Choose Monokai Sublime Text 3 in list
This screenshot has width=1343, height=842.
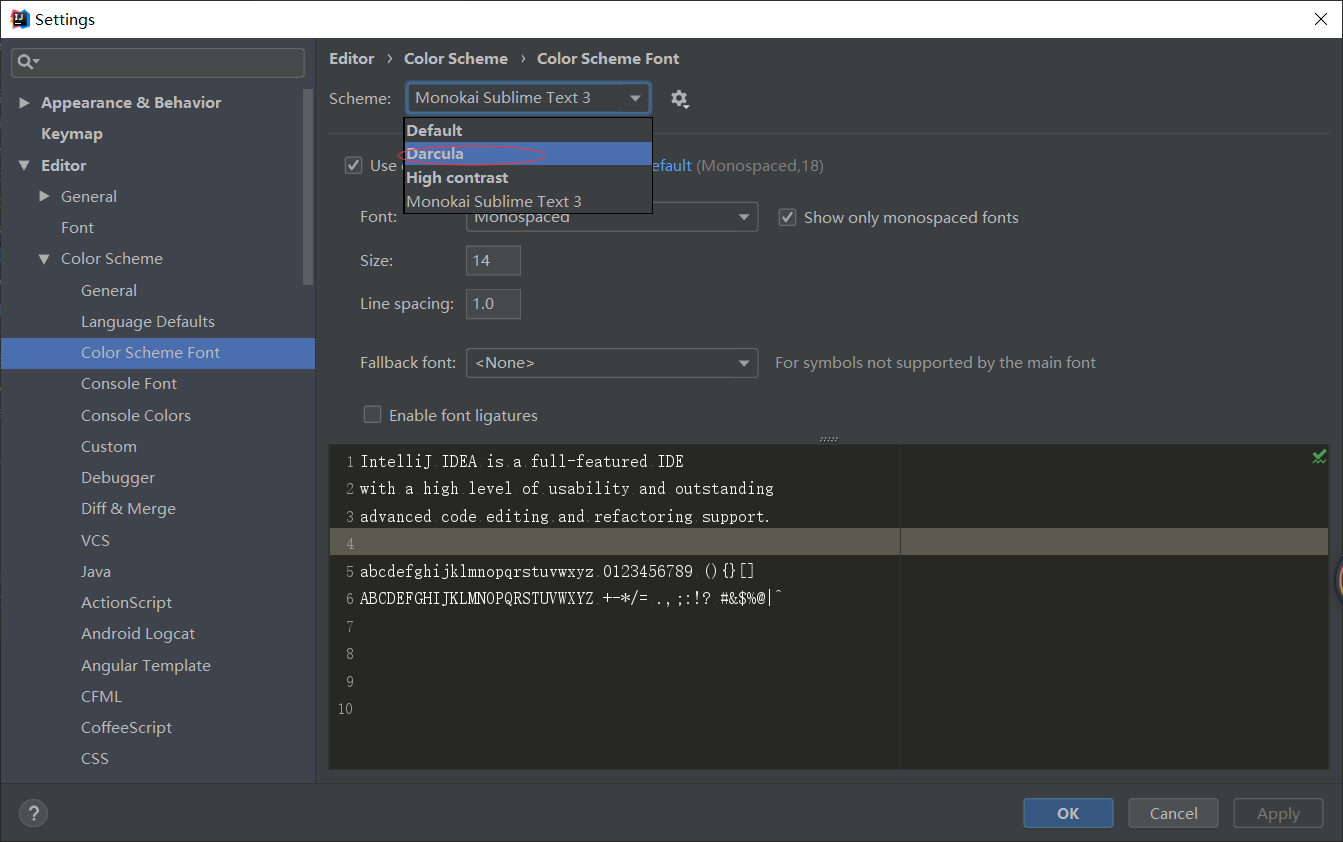pos(528,201)
